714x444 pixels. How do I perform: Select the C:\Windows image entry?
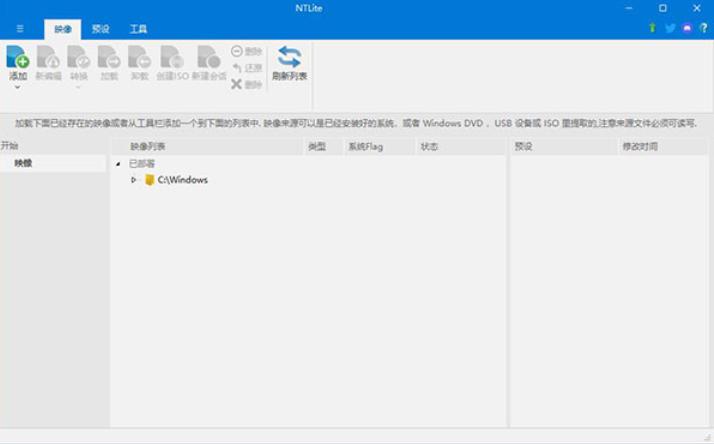[182, 180]
